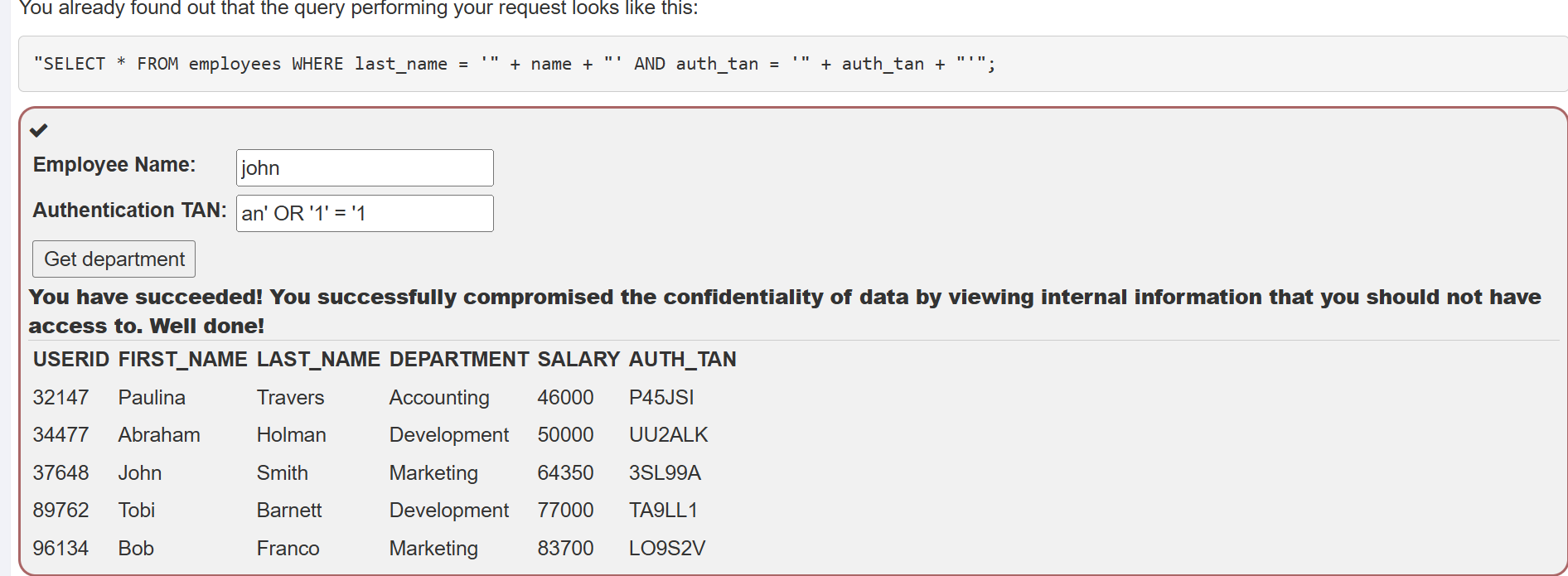Viewport: 1568px width, 576px height.
Task: Select the SALARY column header
Action: 578,359
